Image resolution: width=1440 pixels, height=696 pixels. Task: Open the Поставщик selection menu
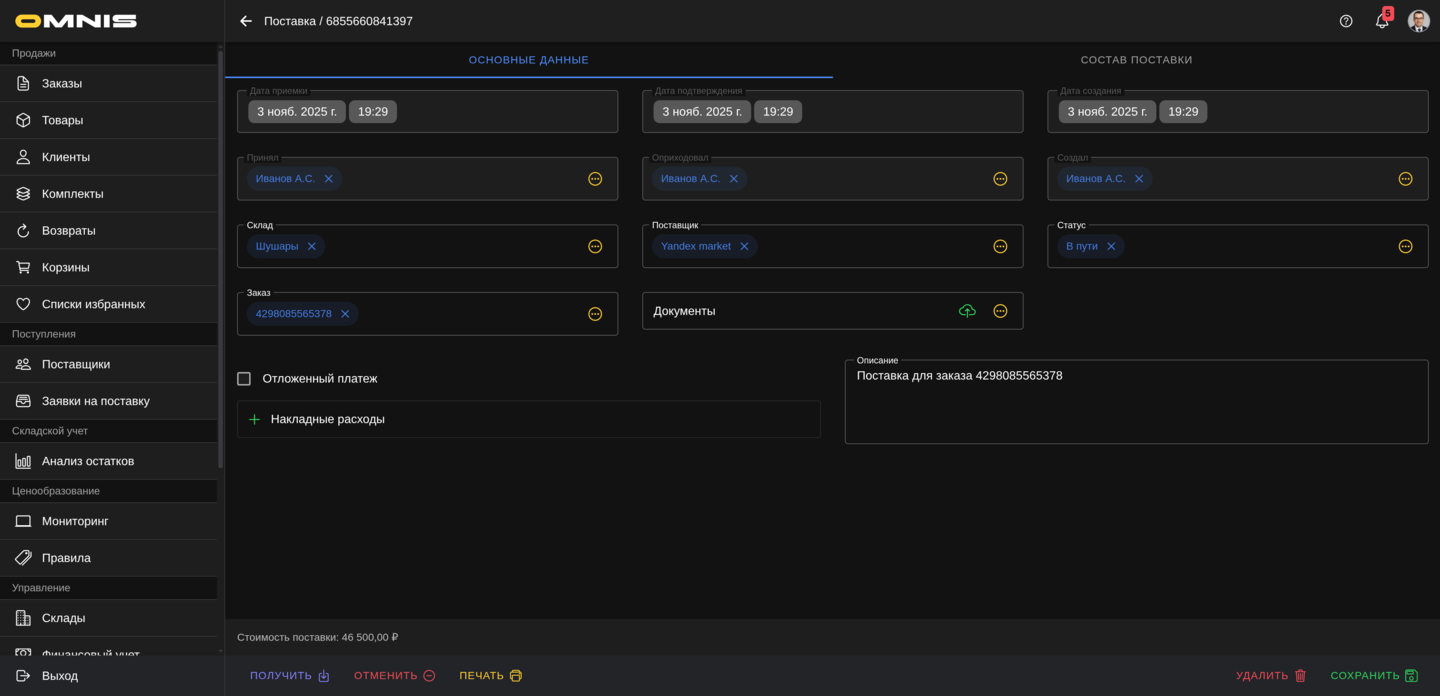[x=1000, y=246]
